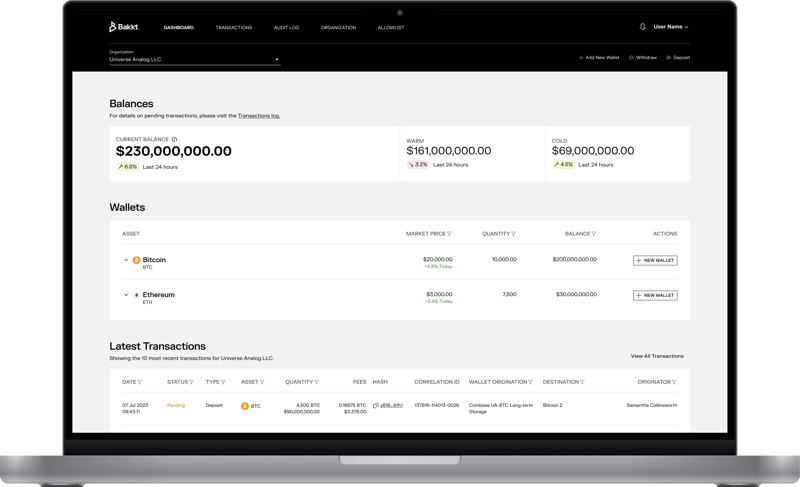The width and height of the screenshot is (800, 487).
Task: Open the Transactions tab
Action: pyautogui.click(x=234, y=28)
